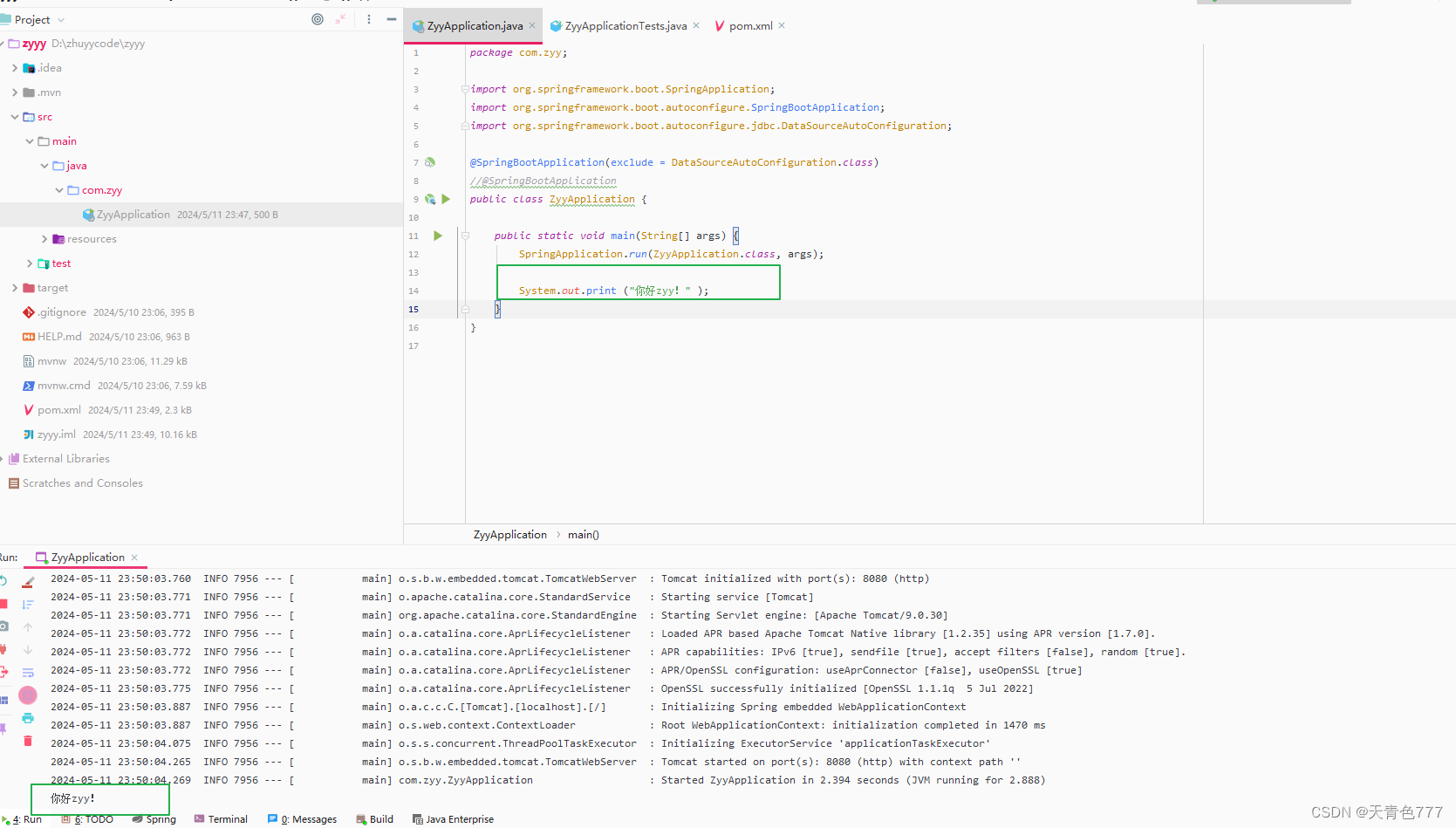
Task: Switch to the ZyyApplicationTests.java tab
Action: (623, 25)
